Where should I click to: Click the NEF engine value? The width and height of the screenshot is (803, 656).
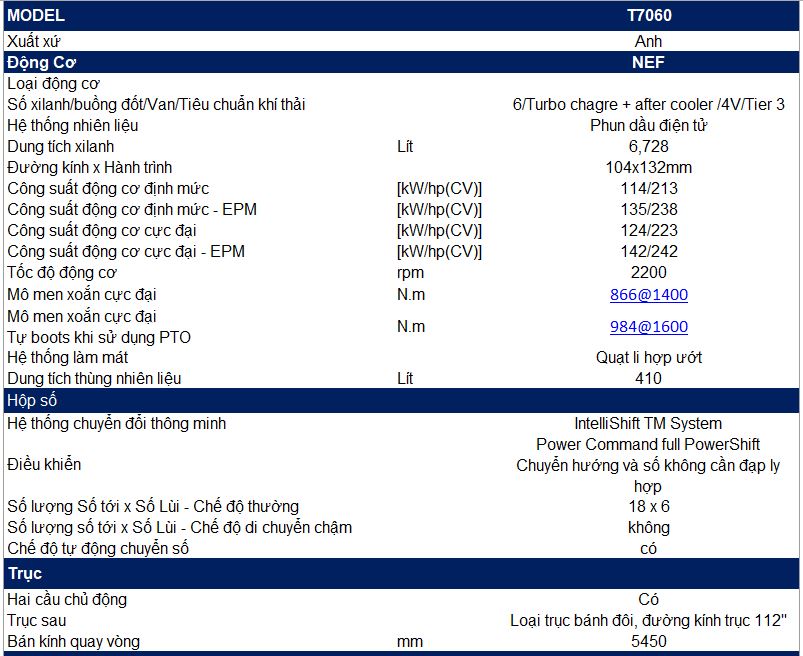coord(648,62)
